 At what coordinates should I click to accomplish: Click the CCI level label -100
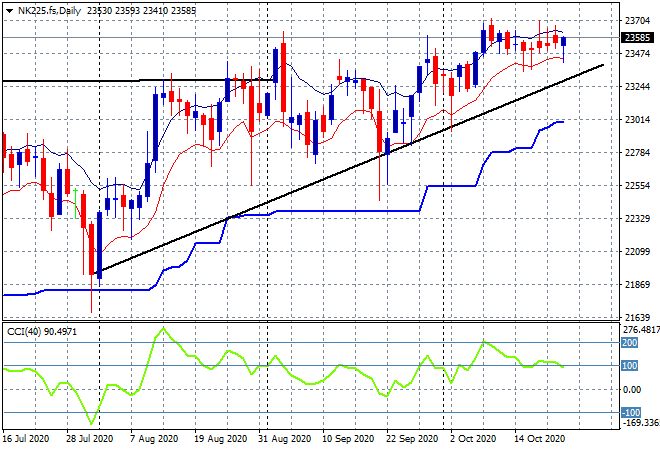tap(631, 413)
